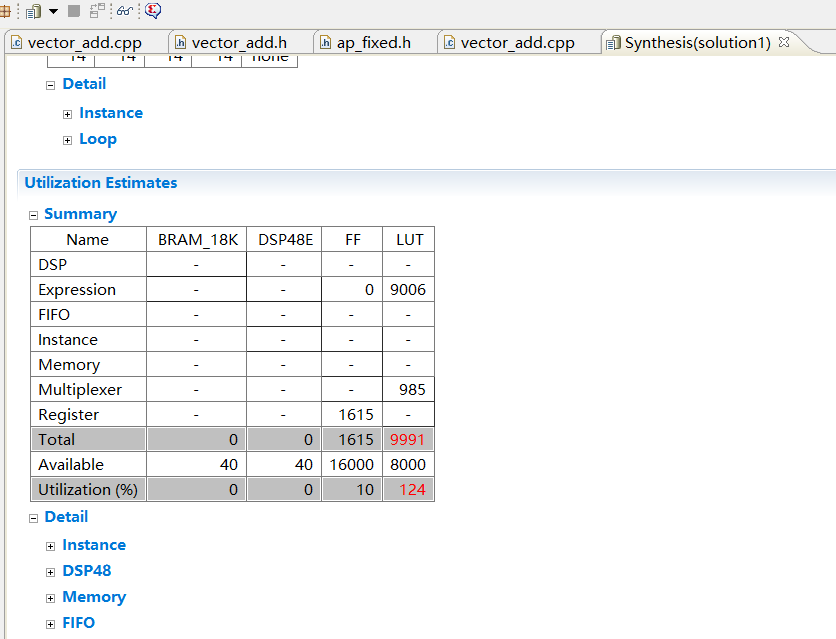Image resolution: width=836 pixels, height=639 pixels.
Task: Select the Synthesis(solution1) tab
Action: 697,43
